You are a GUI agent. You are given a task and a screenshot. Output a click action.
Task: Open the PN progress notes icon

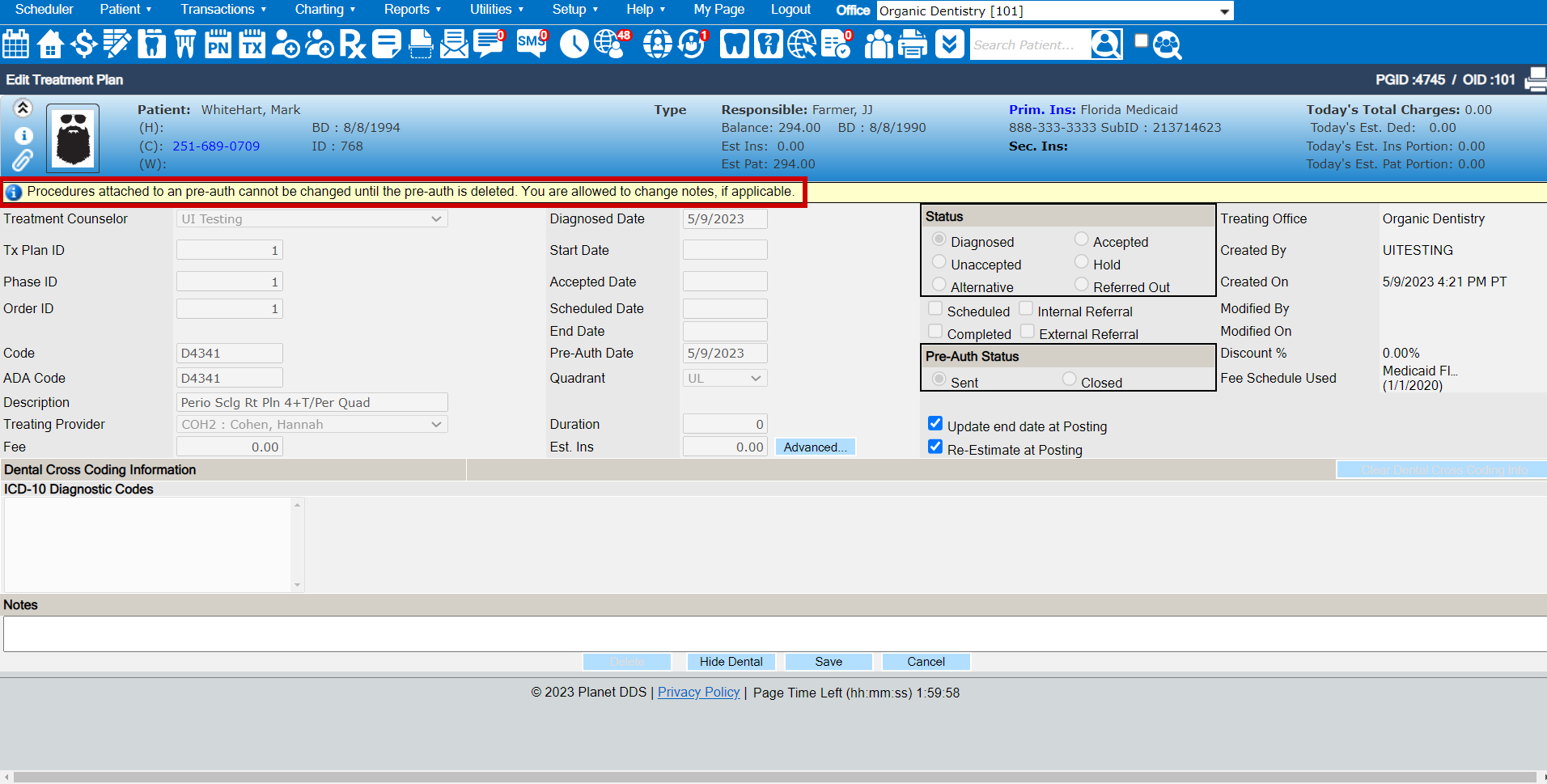click(217, 44)
